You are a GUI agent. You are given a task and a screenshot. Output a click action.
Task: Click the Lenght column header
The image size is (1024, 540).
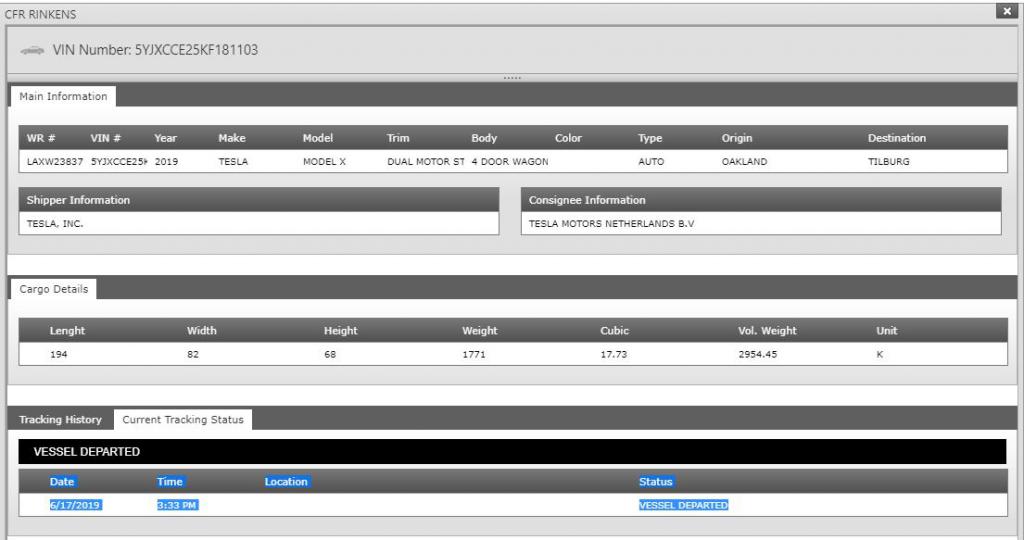(67, 330)
